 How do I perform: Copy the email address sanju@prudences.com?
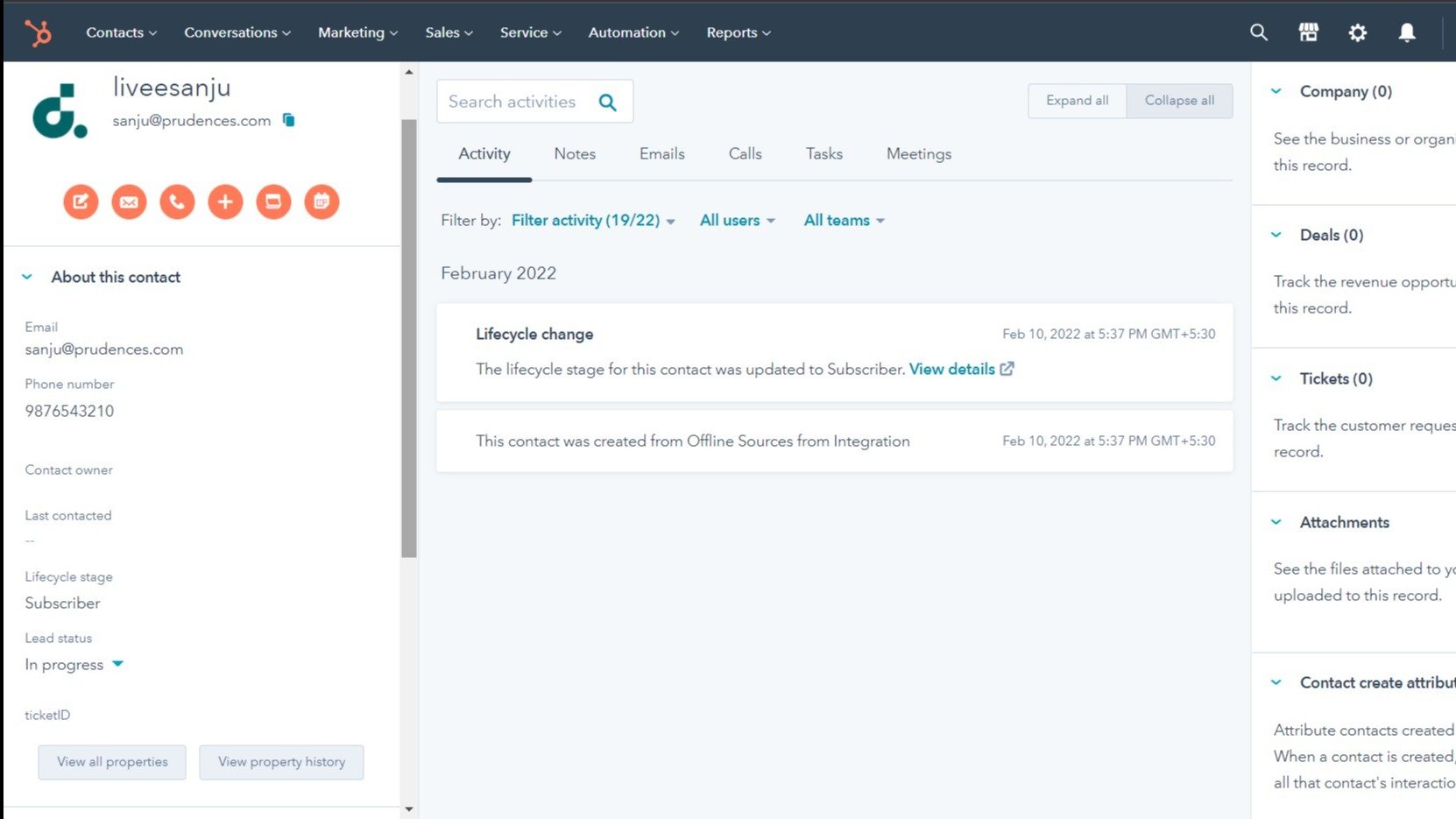point(288,120)
